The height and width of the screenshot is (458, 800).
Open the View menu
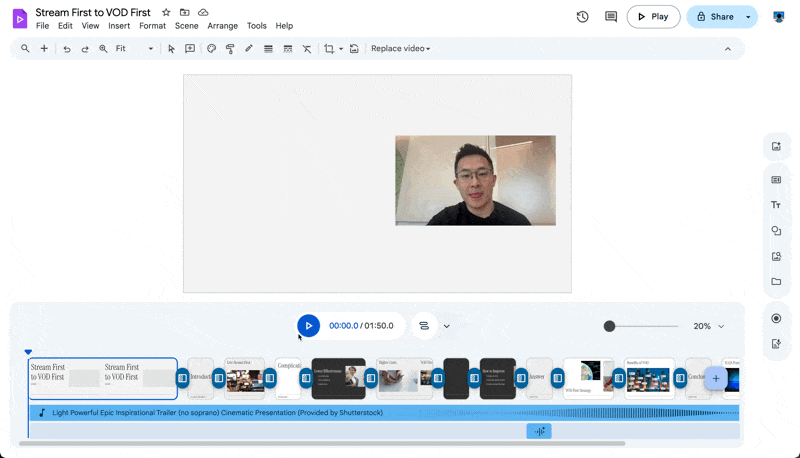click(90, 26)
